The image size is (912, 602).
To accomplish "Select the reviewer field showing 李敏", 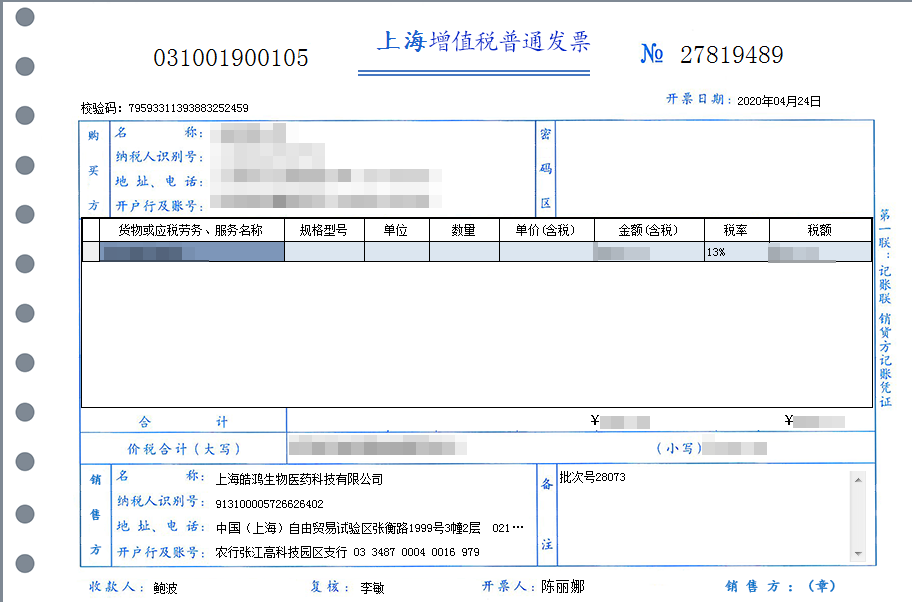I will coord(372,587).
